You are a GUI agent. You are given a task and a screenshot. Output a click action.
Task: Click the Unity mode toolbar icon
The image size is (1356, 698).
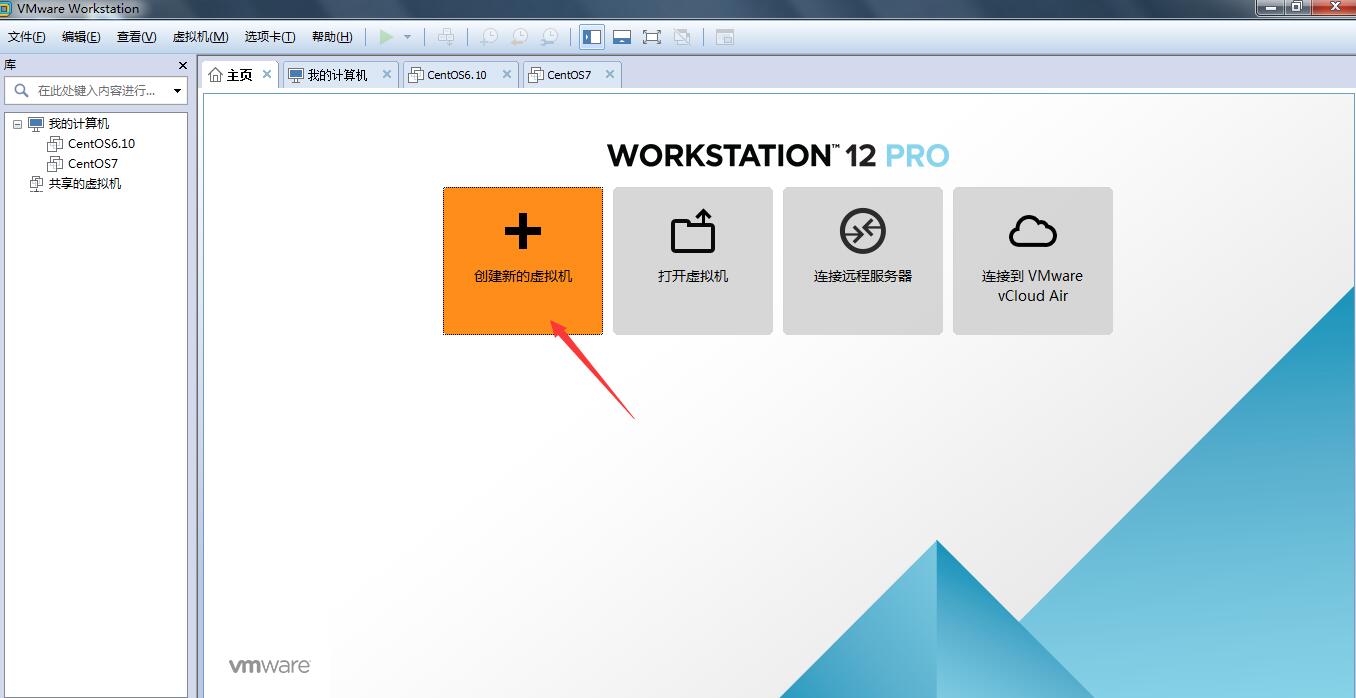[682, 37]
